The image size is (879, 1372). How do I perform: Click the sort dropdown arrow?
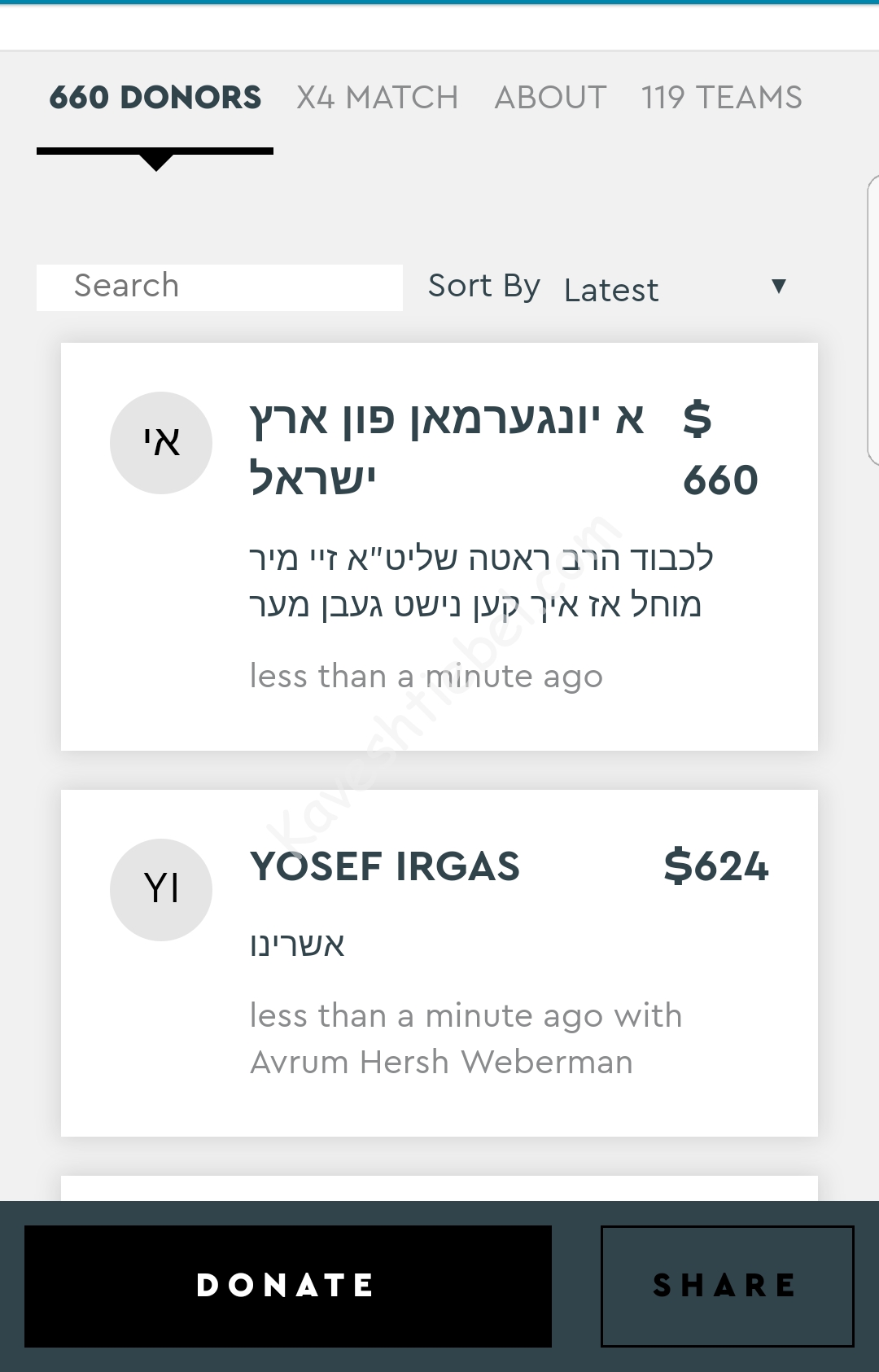(x=779, y=286)
